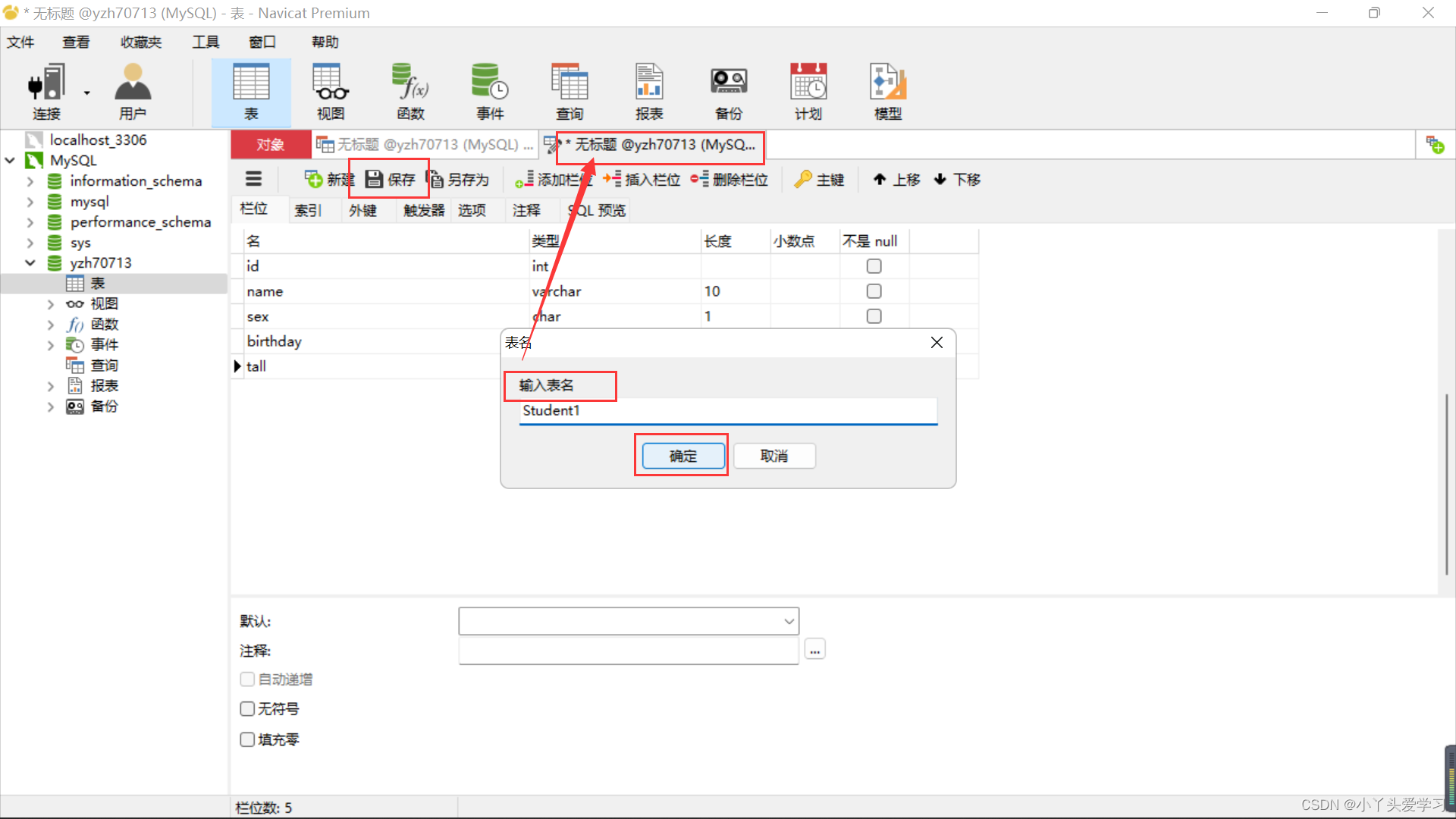Viewport: 1456px width, 819px height.
Task: Click Insert Field (插入栏位) button
Action: (x=642, y=179)
